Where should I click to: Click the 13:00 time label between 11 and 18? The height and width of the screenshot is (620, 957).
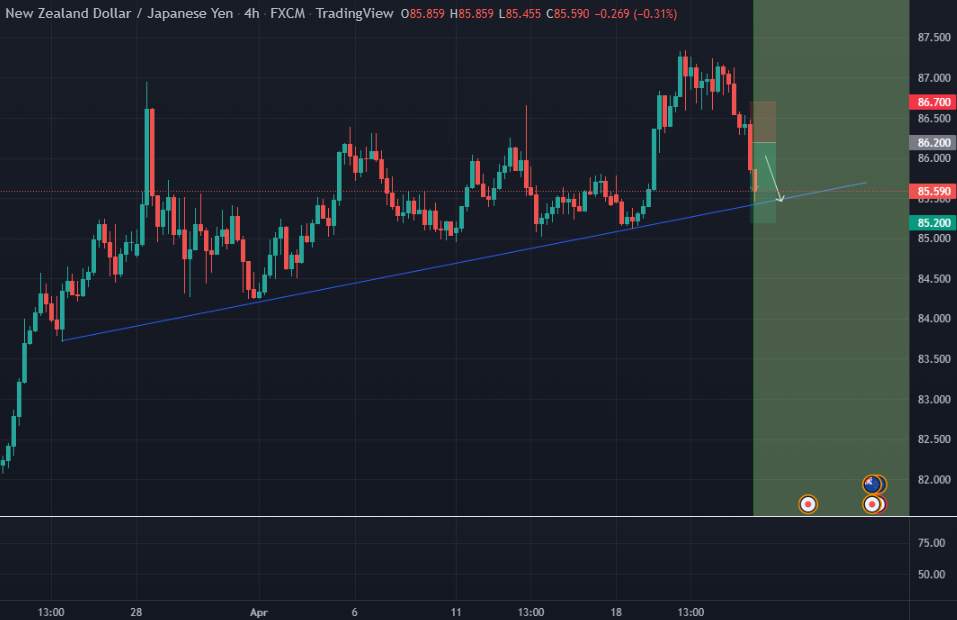coord(531,612)
